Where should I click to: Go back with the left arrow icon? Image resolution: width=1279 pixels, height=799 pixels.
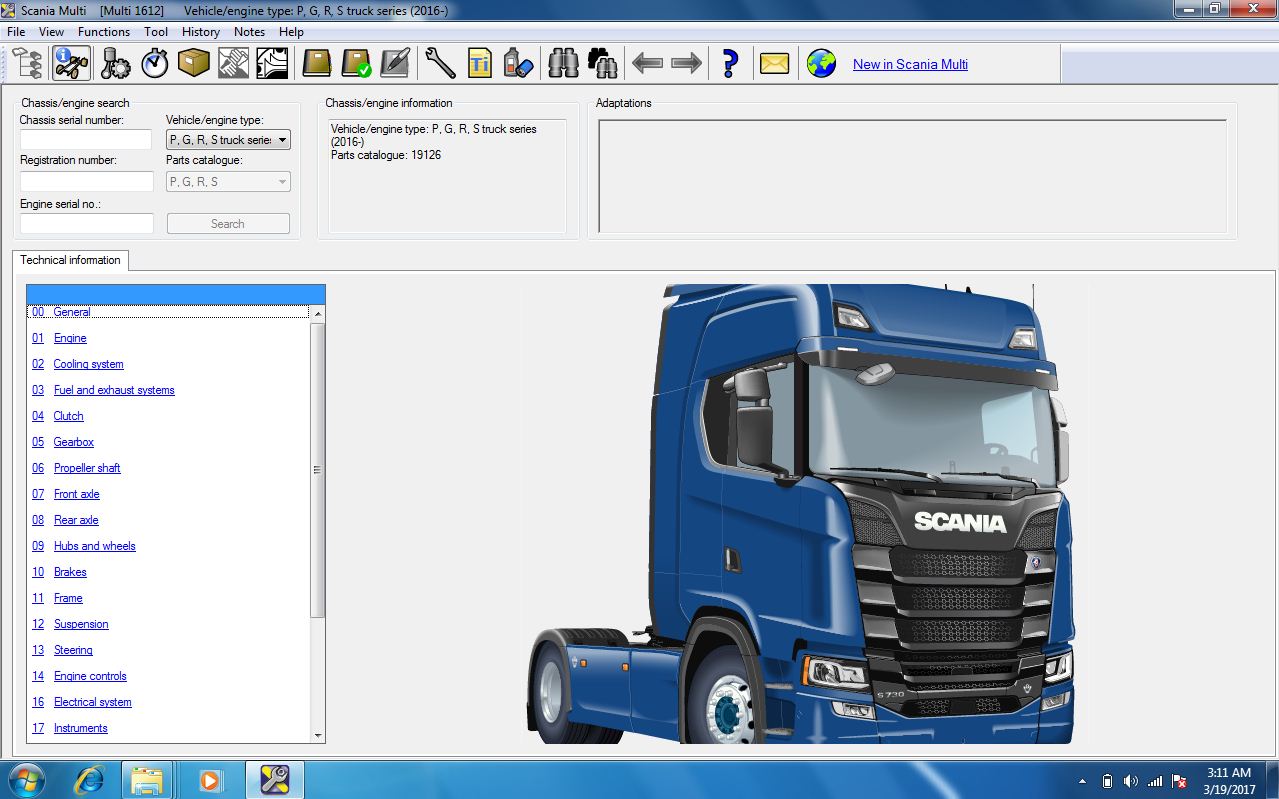point(647,64)
